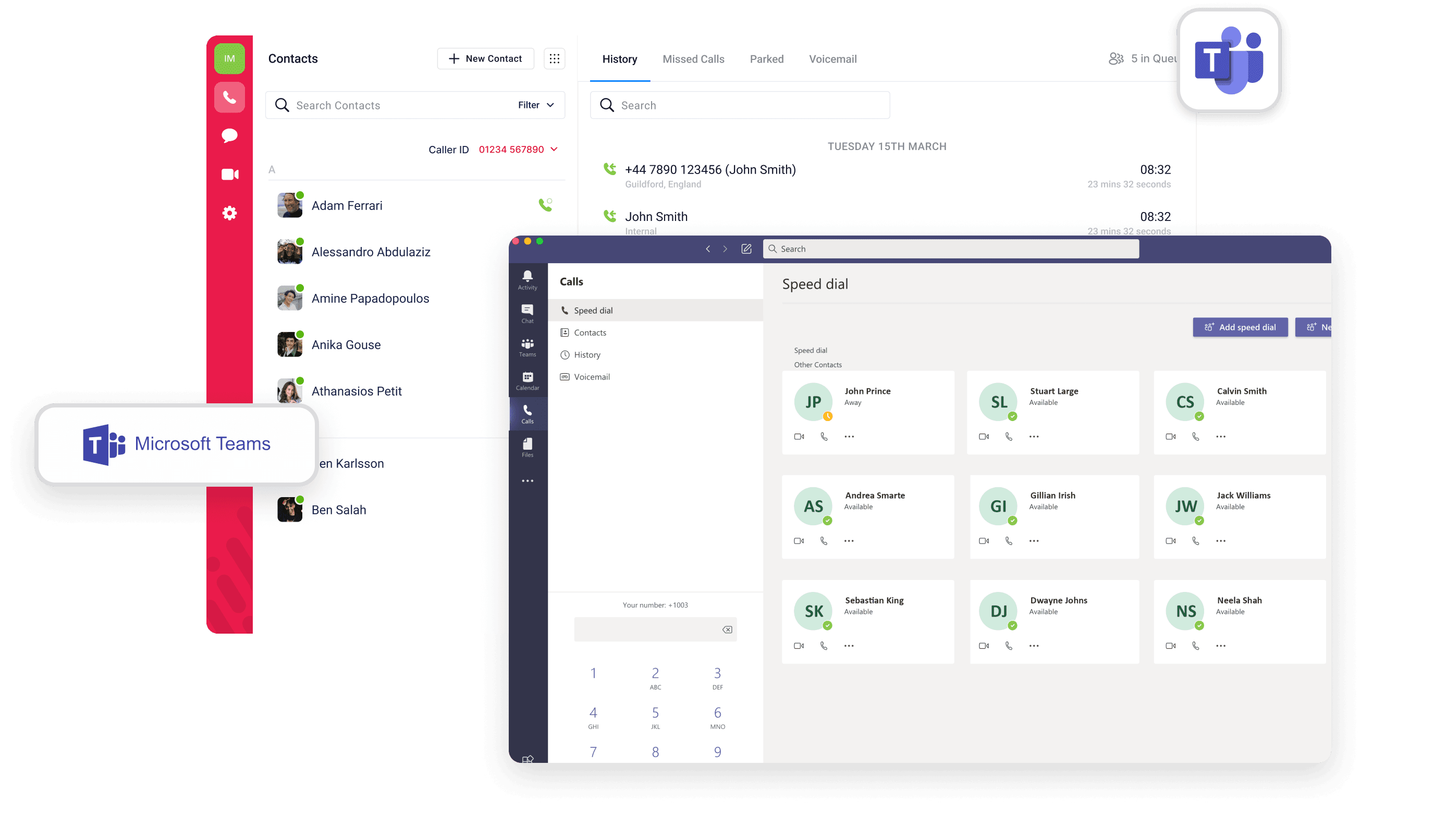The image size is (1434, 840).
Task: Select History in the Calls panel
Action: click(x=587, y=354)
